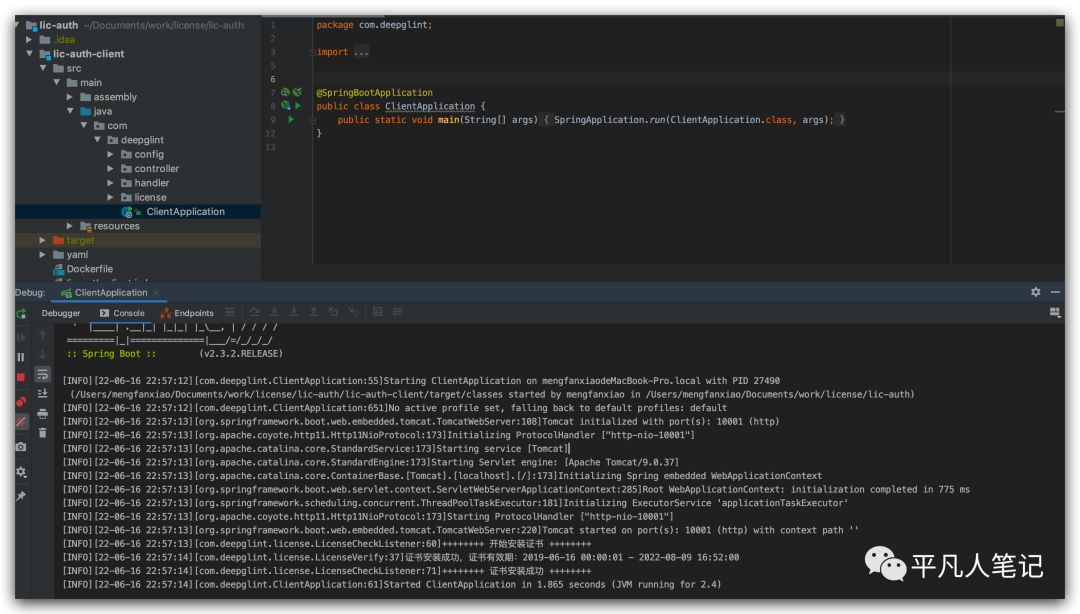
Task: Click Trace Current Stream Chain icon
Action: tap(397, 312)
